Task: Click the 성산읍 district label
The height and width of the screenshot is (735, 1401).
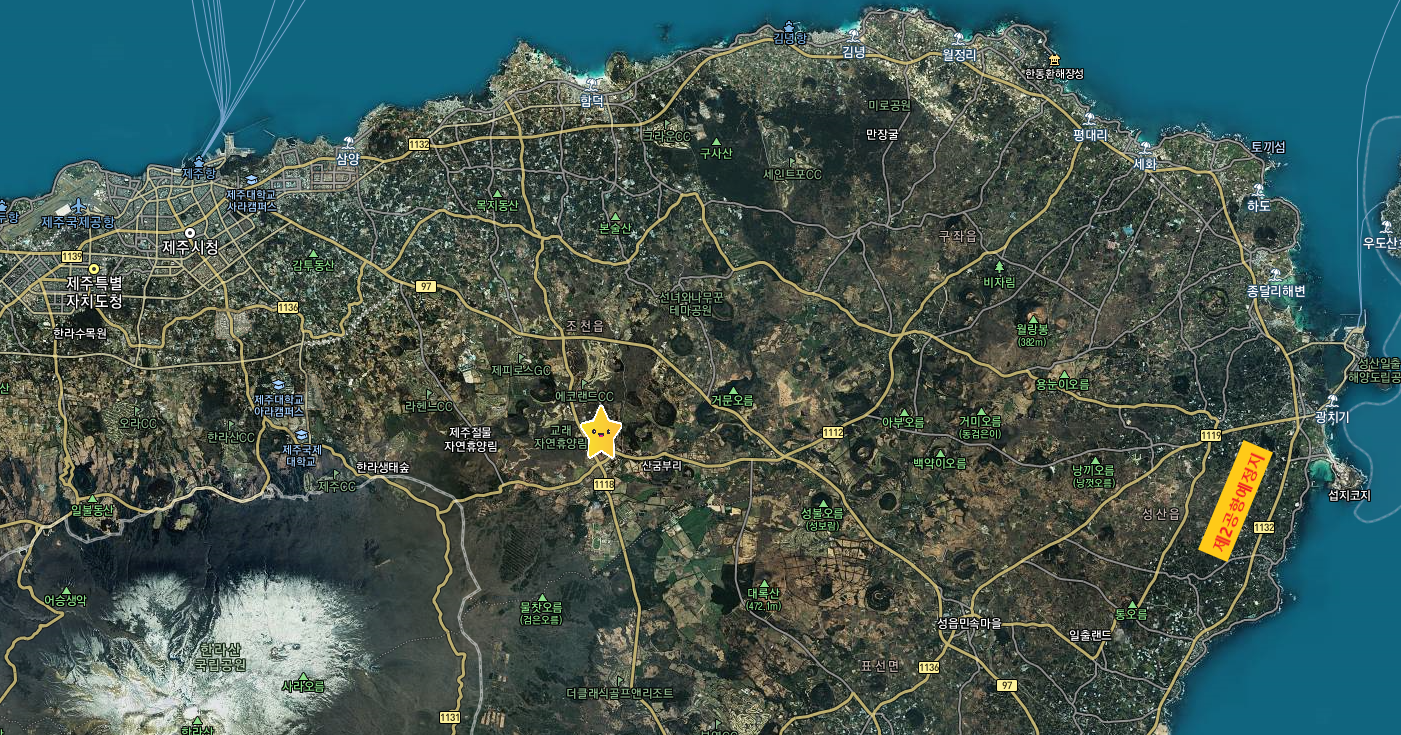Action: coord(1161,513)
